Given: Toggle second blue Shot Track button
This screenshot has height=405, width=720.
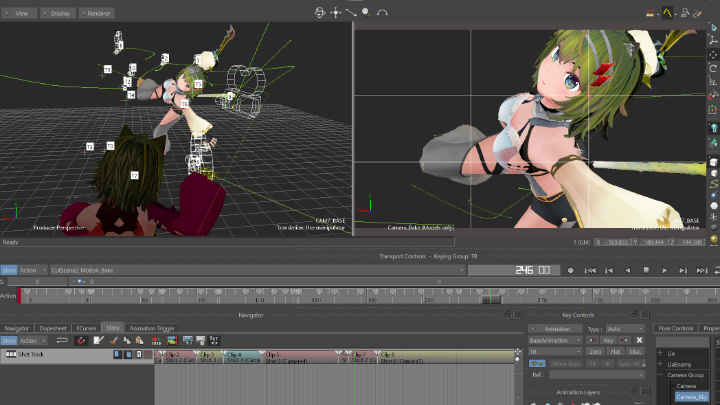Looking at the screenshot, I should (129, 354).
